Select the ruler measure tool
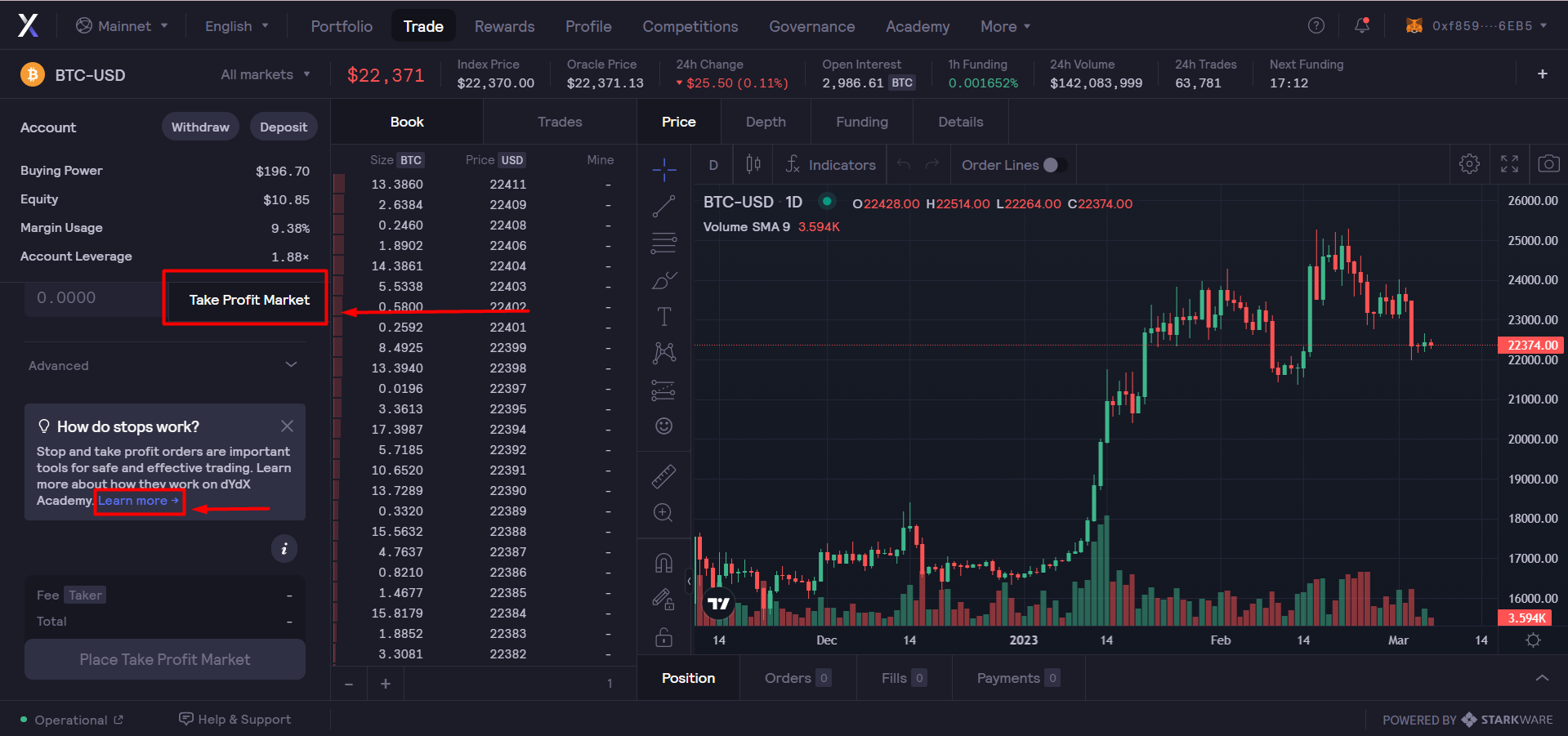The height and width of the screenshot is (736, 1568). pos(663,476)
